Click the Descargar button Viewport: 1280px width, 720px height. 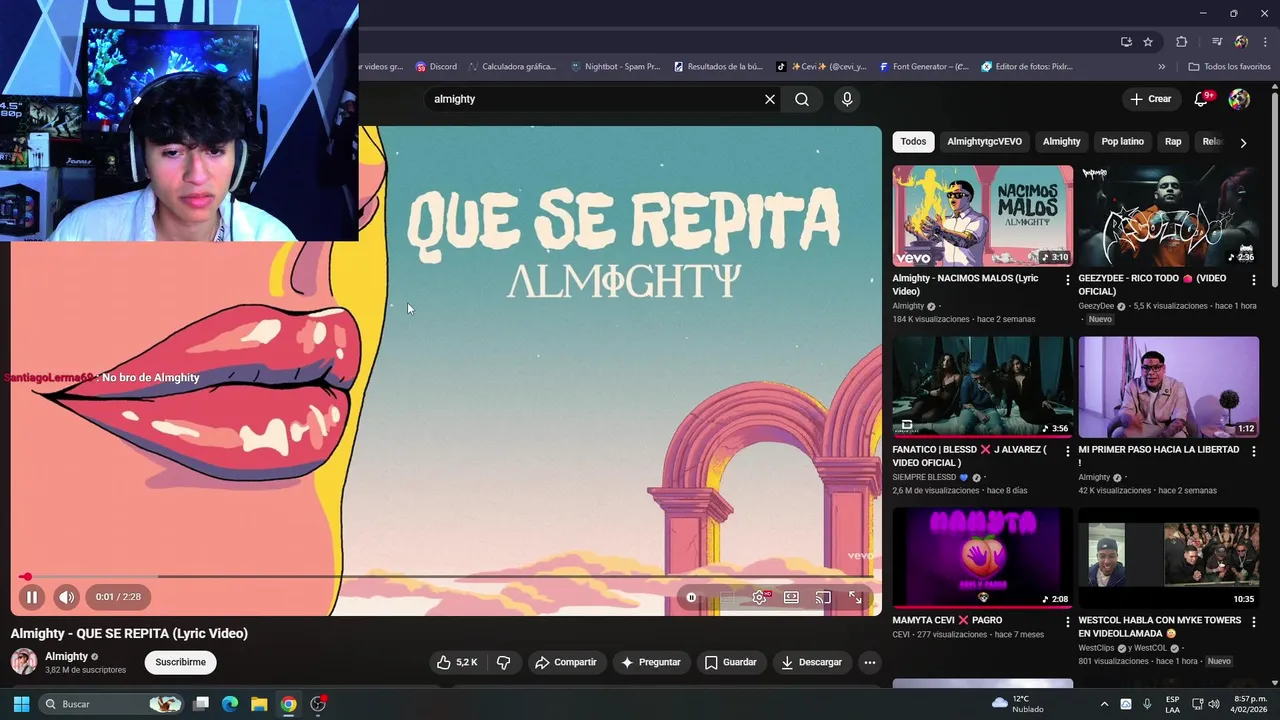point(811,662)
